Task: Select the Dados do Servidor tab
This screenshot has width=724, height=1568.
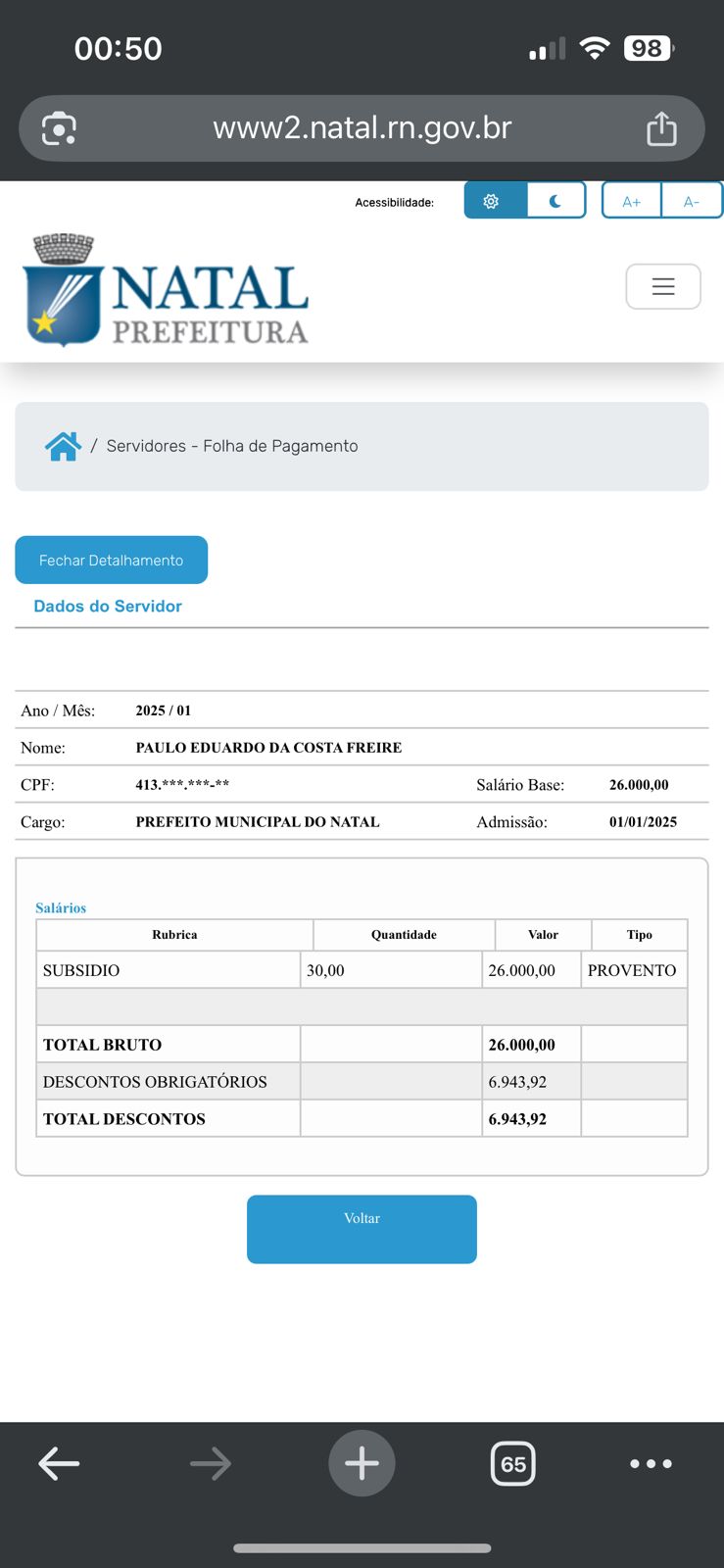Action: pos(108,606)
